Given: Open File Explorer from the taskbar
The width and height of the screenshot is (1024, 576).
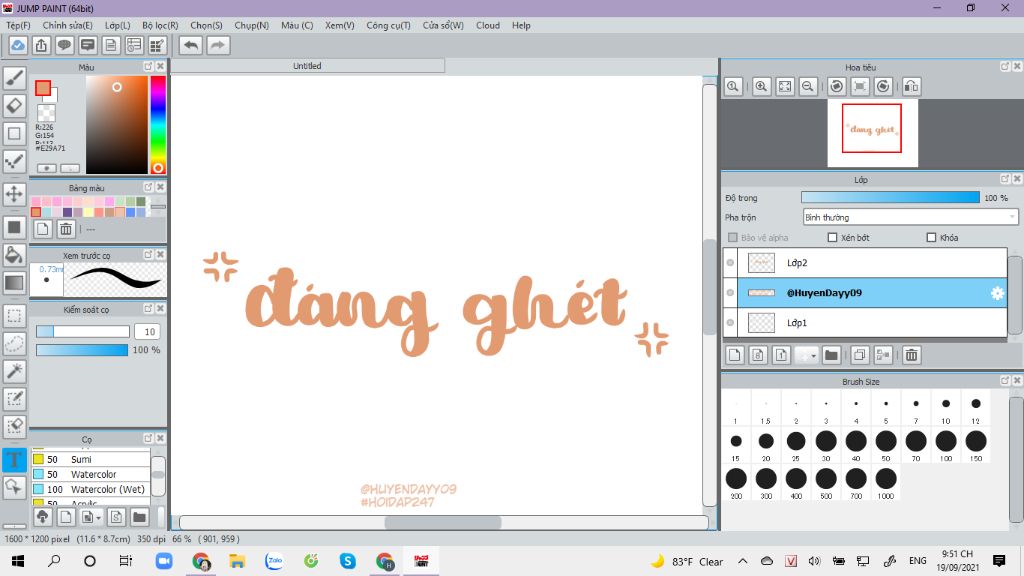Looking at the screenshot, I should pyautogui.click(x=237, y=561).
